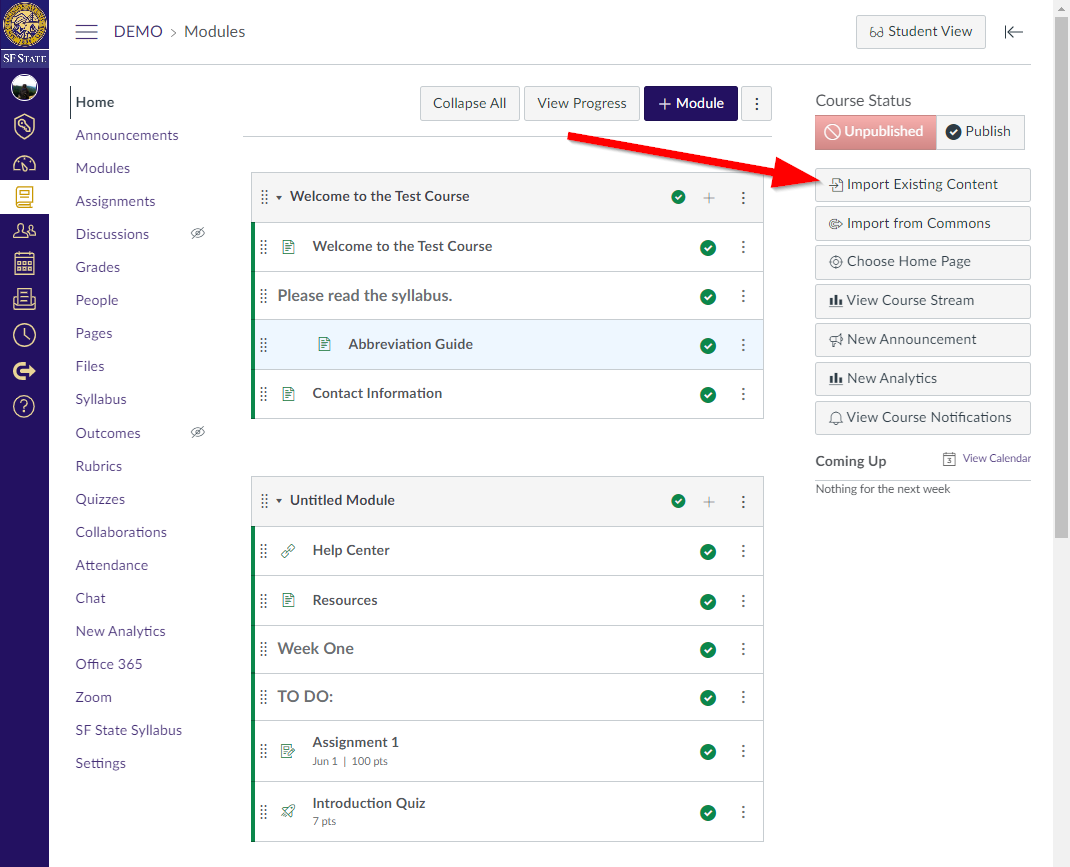Click the hamburger course menu icon

87,32
